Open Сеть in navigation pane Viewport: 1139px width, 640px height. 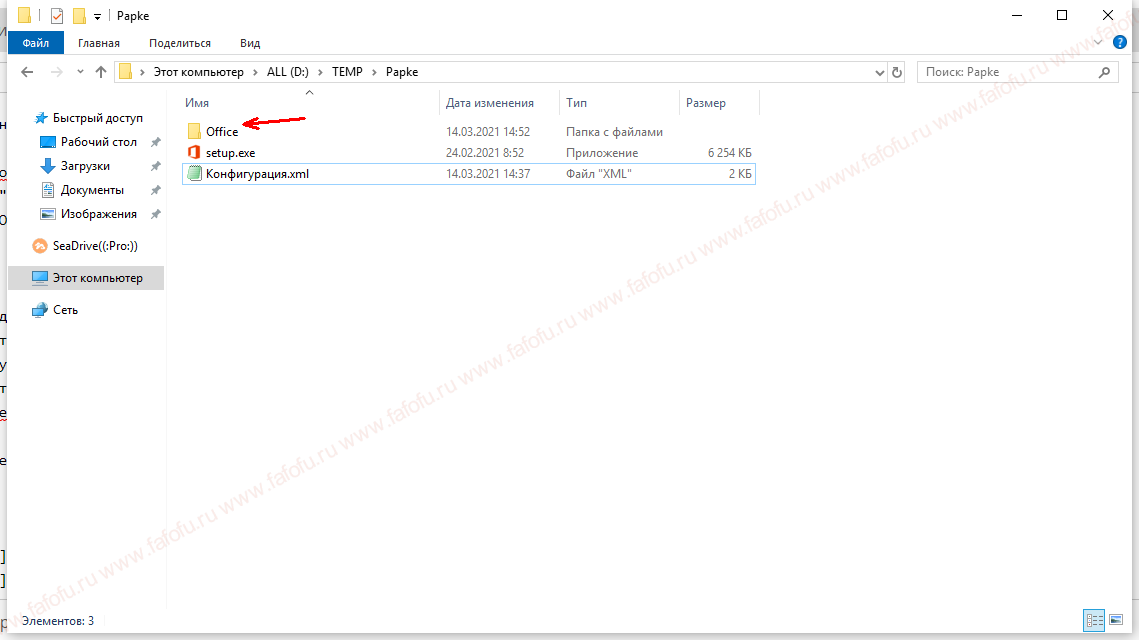point(65,309)
